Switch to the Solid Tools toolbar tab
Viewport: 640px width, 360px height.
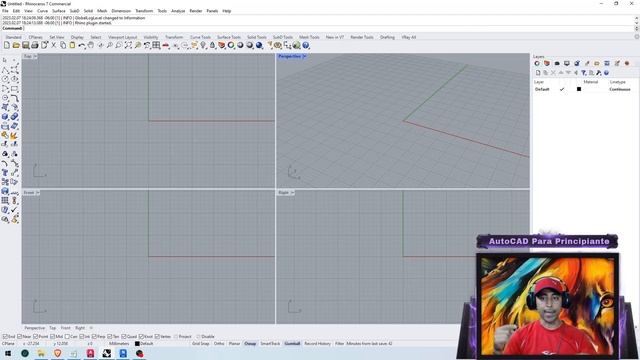pyautogui.click(x=257, y=37)
